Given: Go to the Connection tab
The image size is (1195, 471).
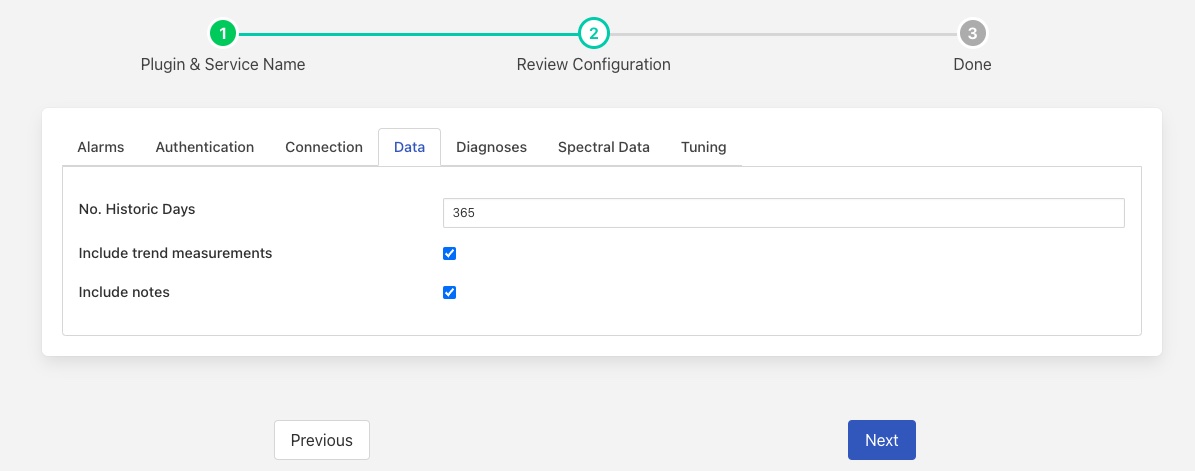Looking at the screenshot, I should [324, 147].
